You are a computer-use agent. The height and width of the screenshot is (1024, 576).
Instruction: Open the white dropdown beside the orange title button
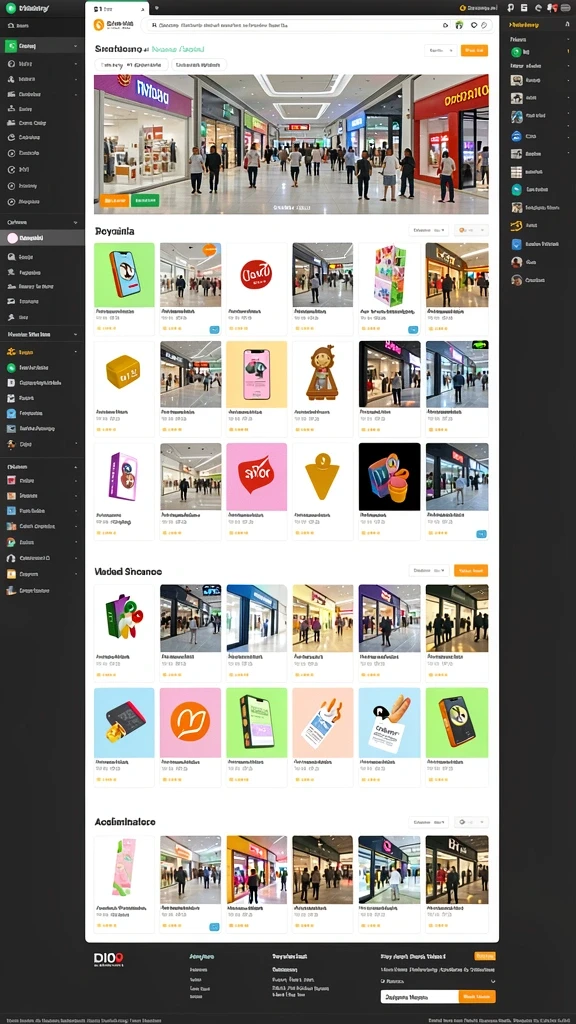click(441, 50)
